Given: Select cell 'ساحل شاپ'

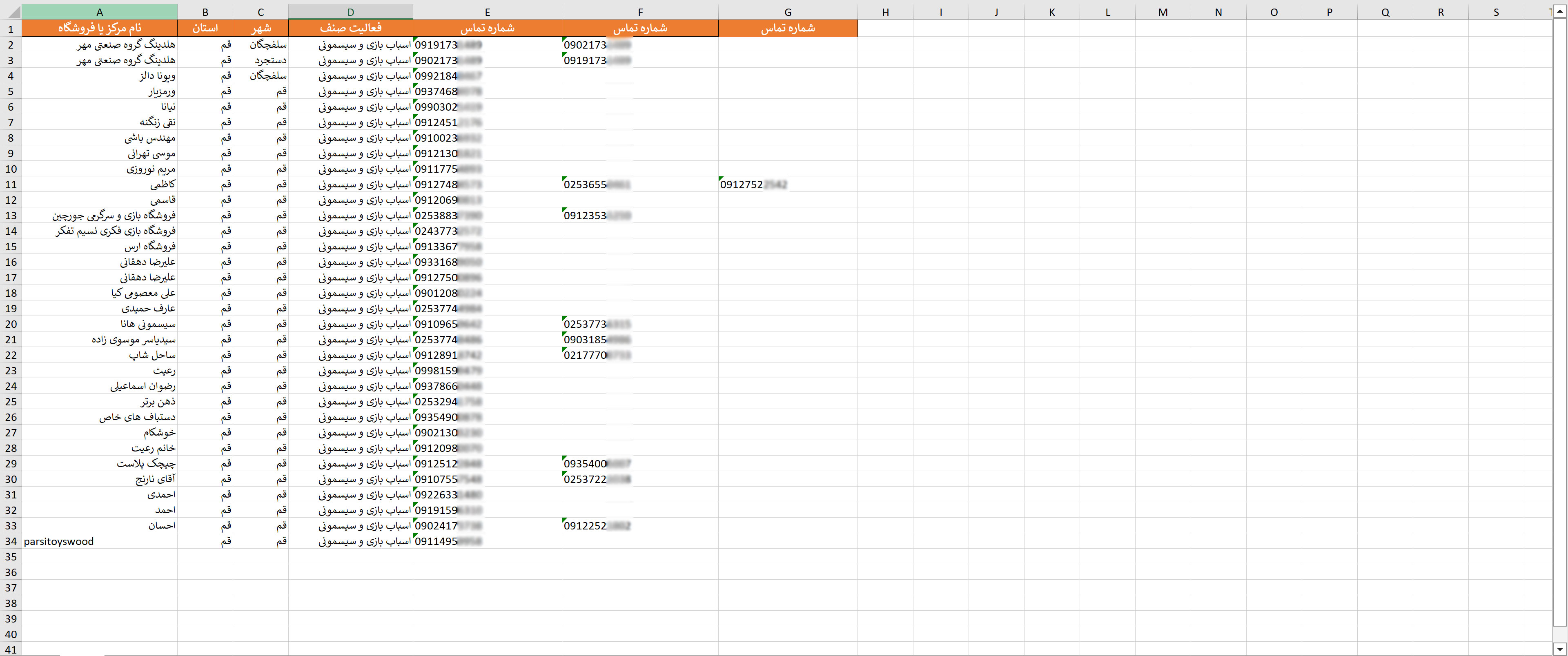Looking at the screenshot, I should point(99,355).
